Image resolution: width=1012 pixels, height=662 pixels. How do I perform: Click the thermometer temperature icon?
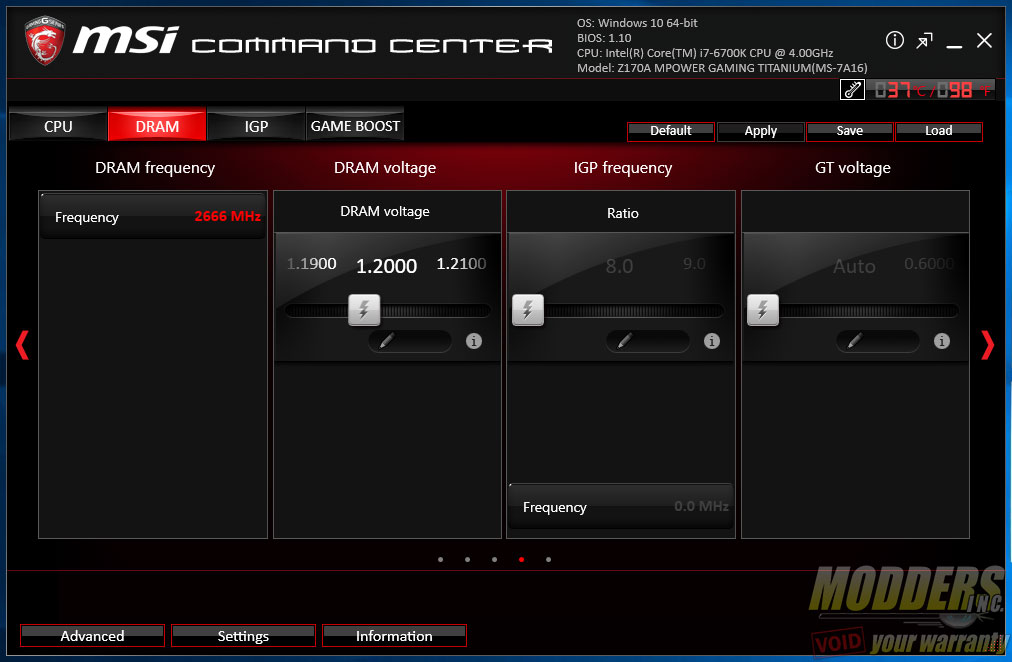click(x=852, y=90)
